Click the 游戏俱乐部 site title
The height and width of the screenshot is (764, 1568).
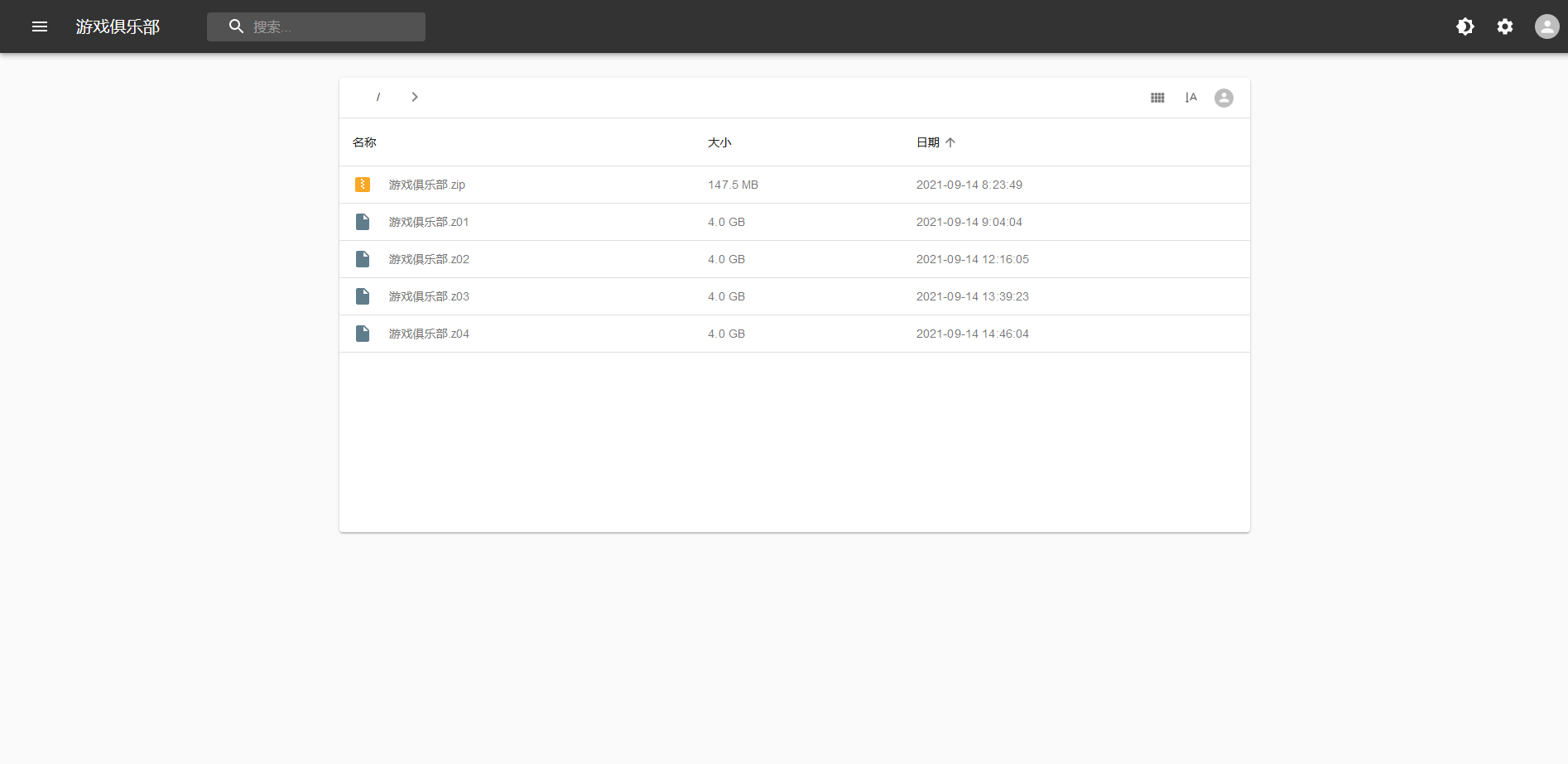[118, 26]
